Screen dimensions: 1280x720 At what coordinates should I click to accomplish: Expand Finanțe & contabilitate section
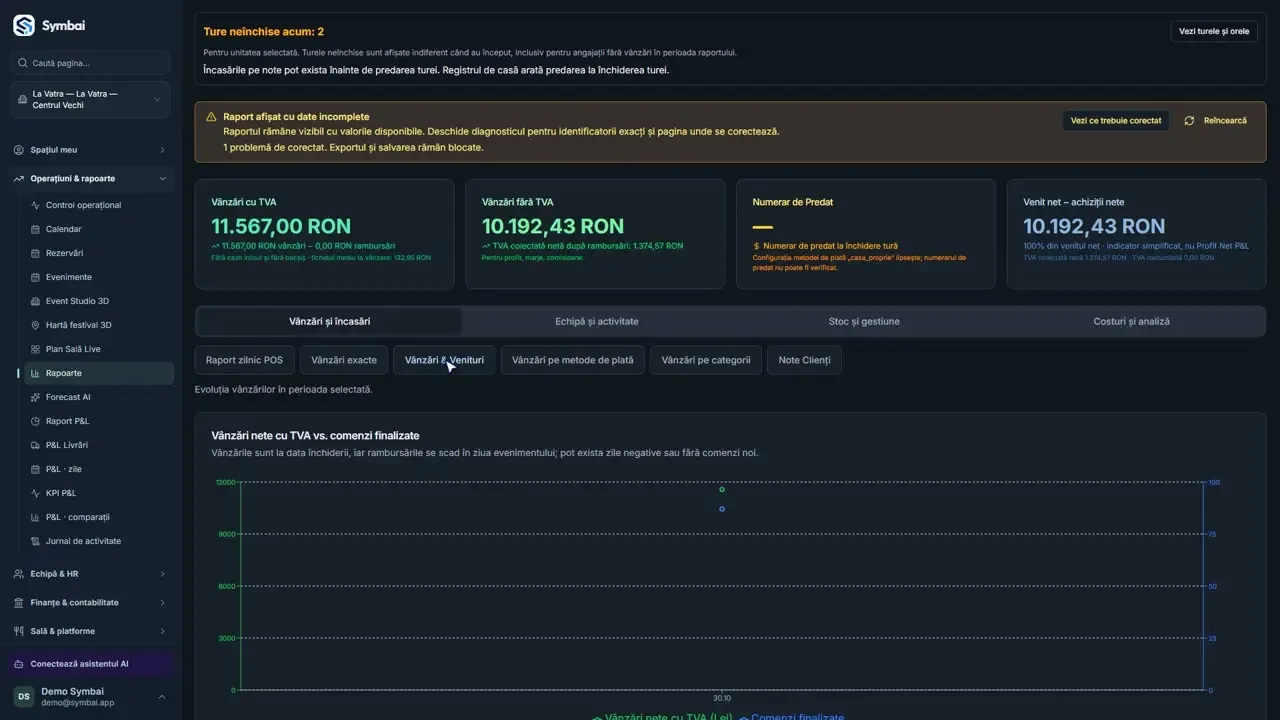pyautogui.click(x=90, y=603)
